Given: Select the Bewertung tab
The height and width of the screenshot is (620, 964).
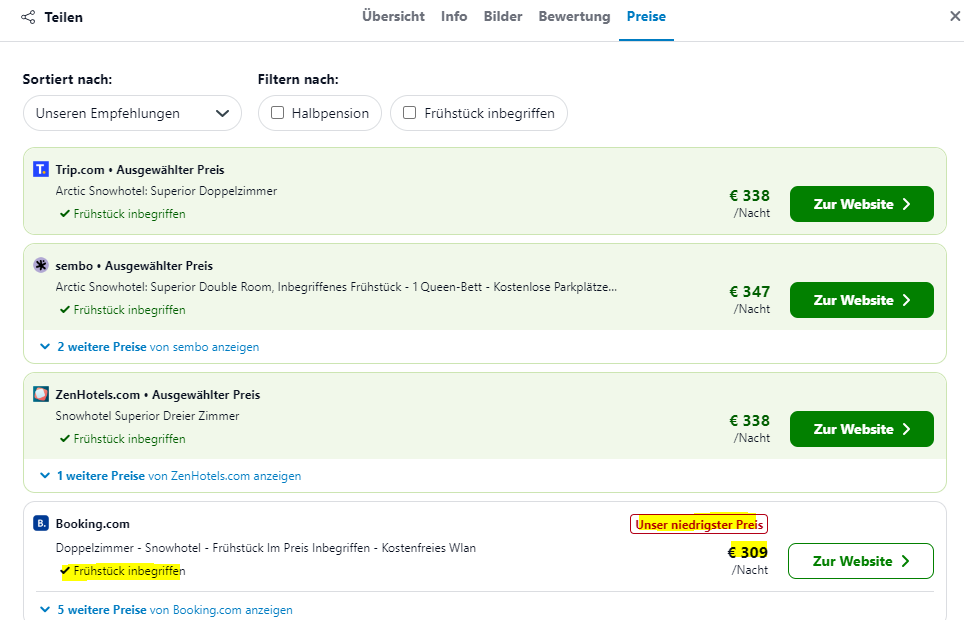Looking at the screenshot, I should pos(574,17).
